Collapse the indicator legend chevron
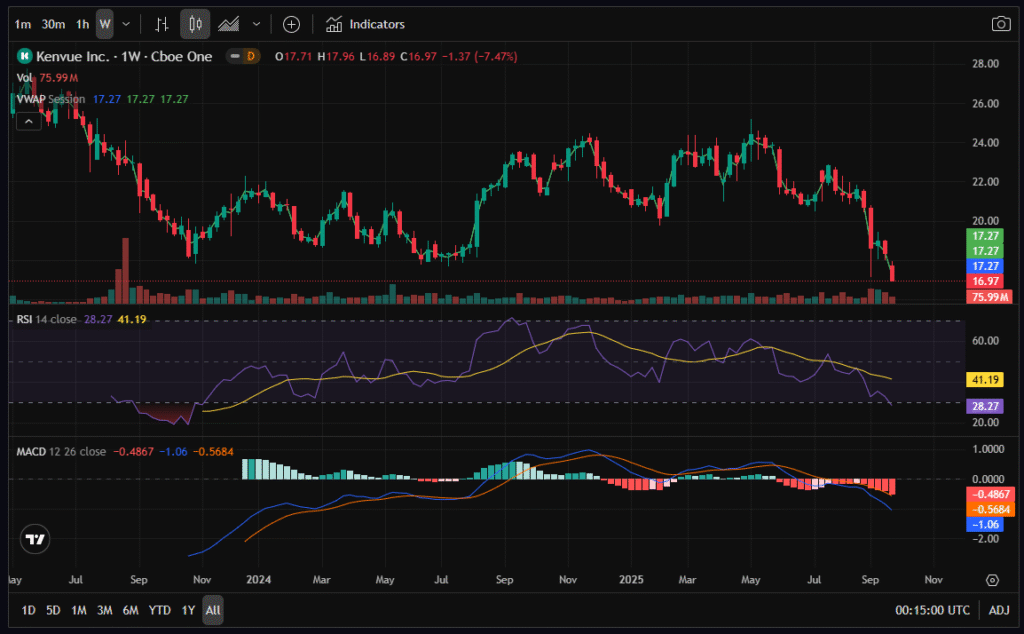The height and width of the screenshot is (634, 1024). (x=29, y=121)
